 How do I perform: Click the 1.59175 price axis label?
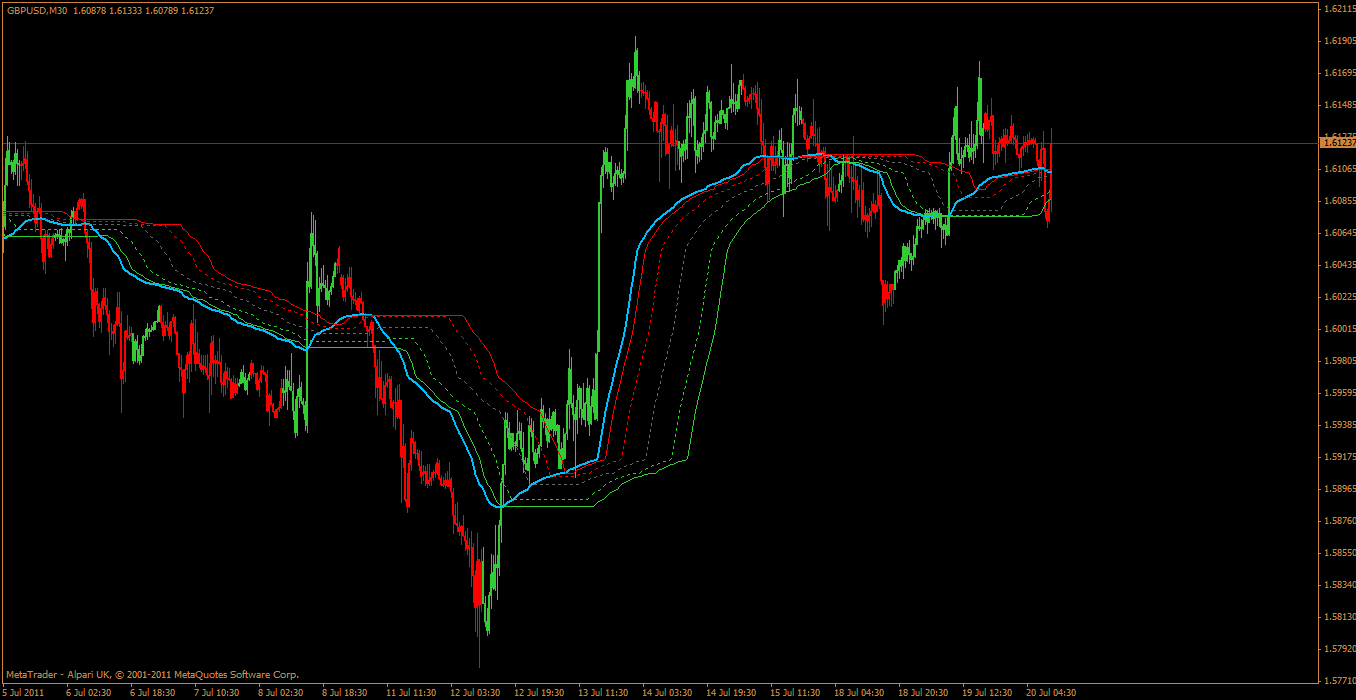coord(1338,457)
